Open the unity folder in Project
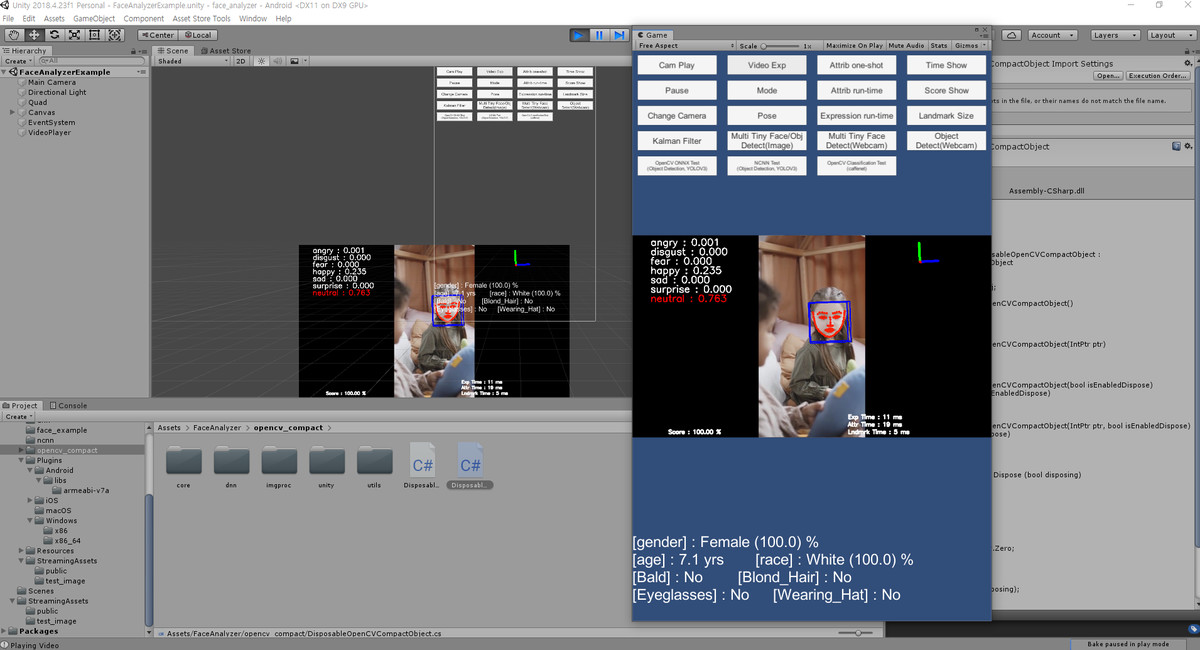 click(327, 467)
